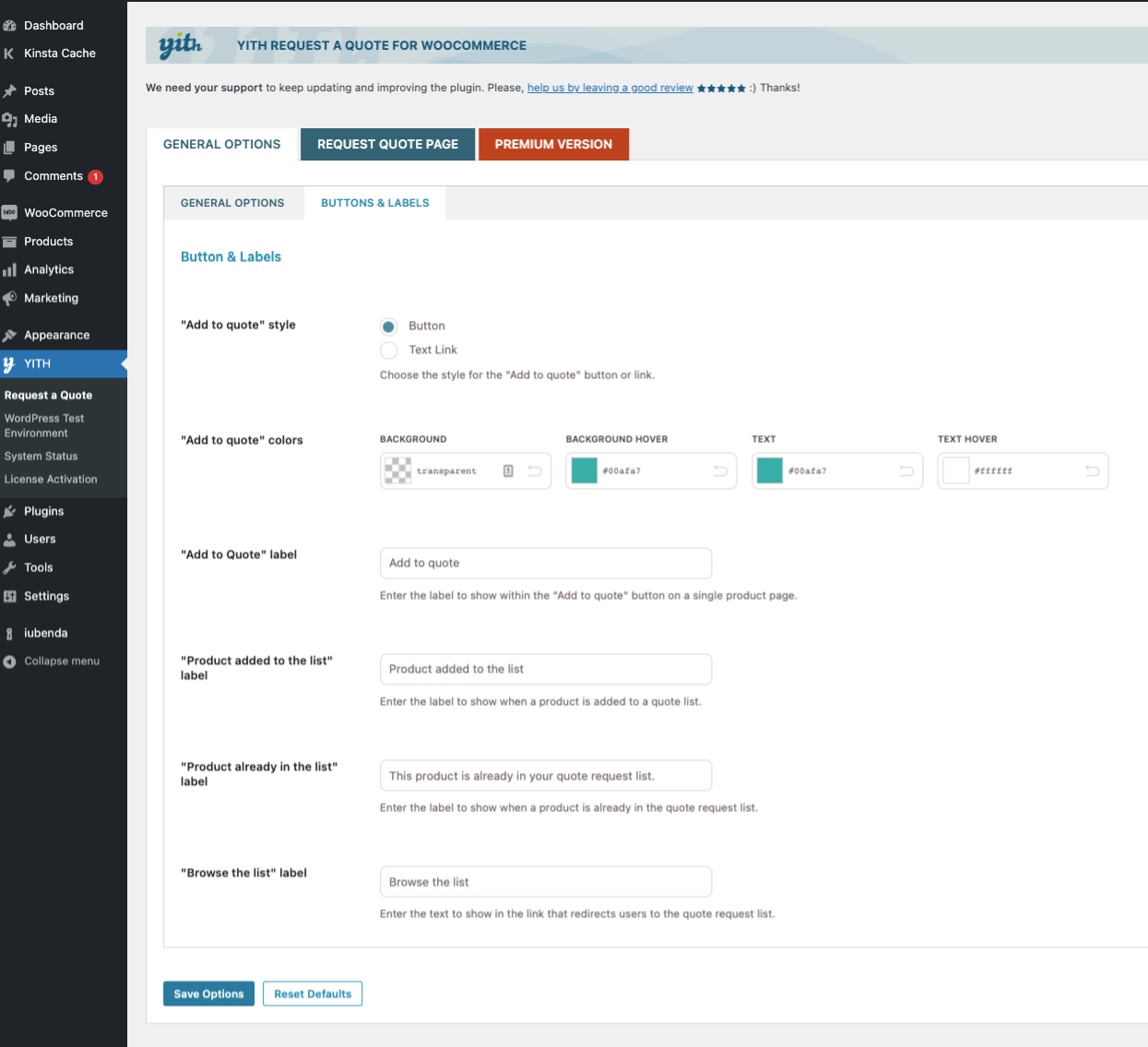Screen dimensions: 1148x1047
Task: Reset the Text color to default
Action: [x=906, y=470]
